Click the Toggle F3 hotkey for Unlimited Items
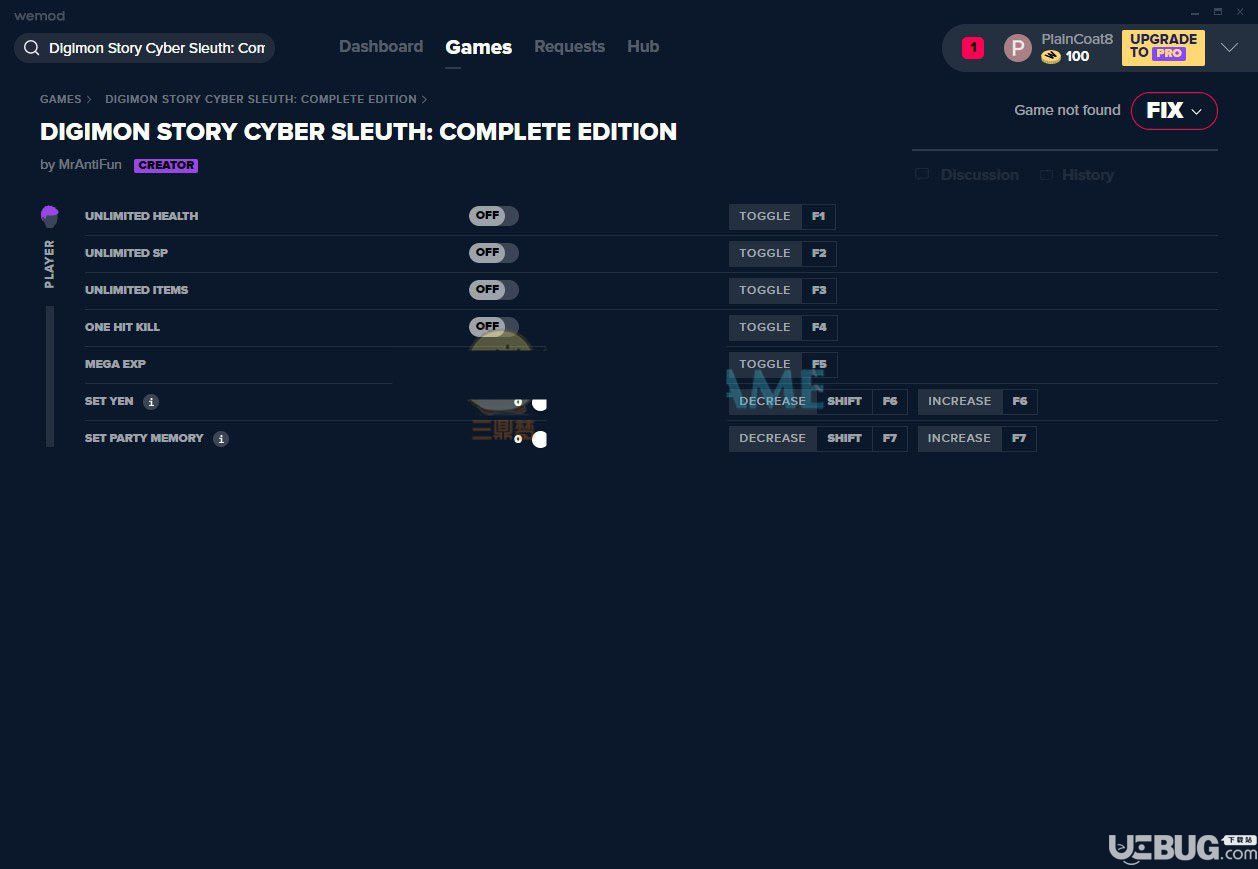This screenshot has width=1258, height=869. click(x=782, y=290)
